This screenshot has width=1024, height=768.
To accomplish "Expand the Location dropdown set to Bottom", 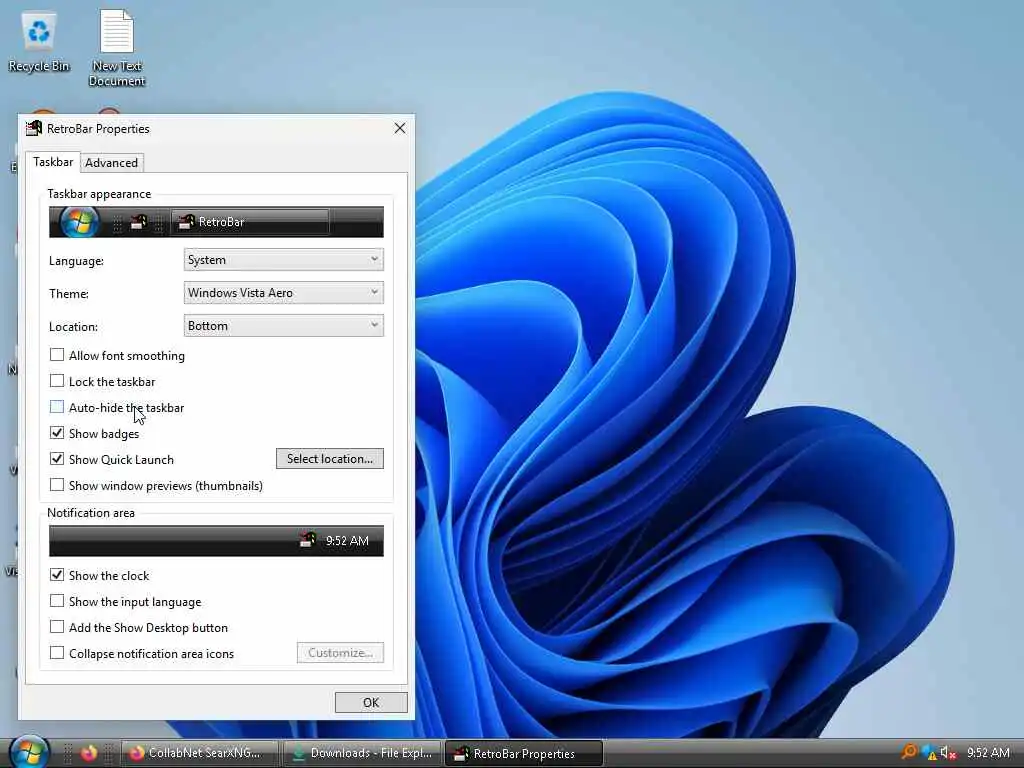I will click(x=283, y=325).
